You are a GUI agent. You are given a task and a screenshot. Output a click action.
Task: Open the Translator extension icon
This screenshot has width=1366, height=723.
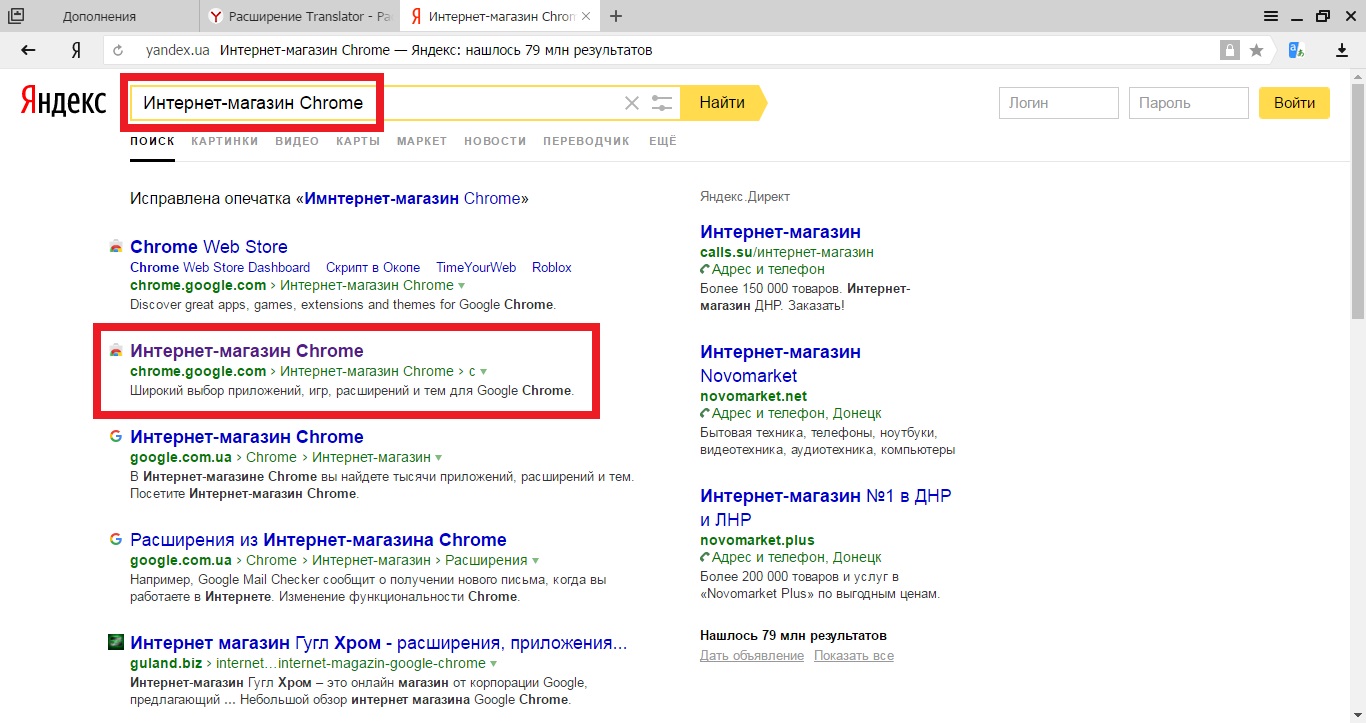point(1297,50)
